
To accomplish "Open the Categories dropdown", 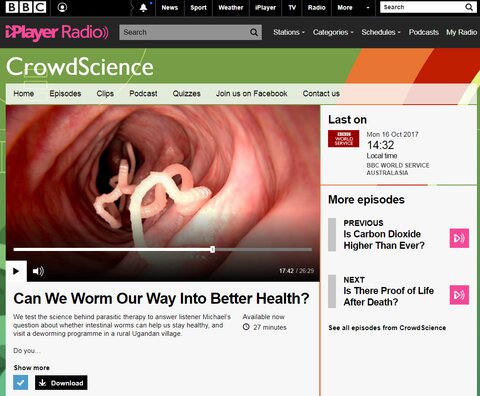I will tap(333, 32).
